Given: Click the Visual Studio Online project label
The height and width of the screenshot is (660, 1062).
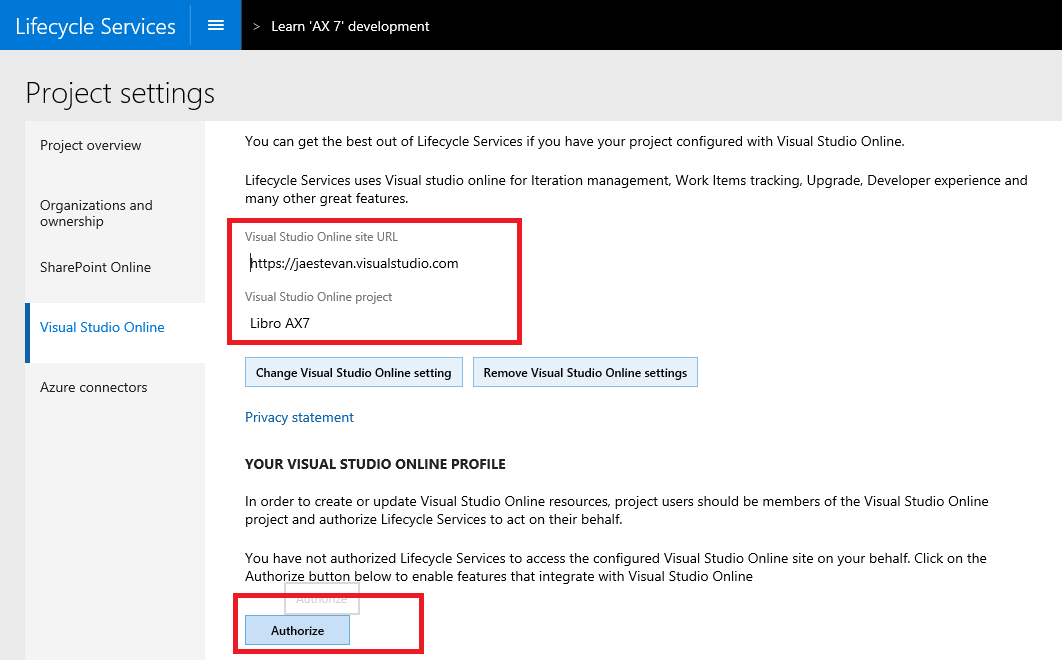Looking at the screenshot, I should coord(318,297).
